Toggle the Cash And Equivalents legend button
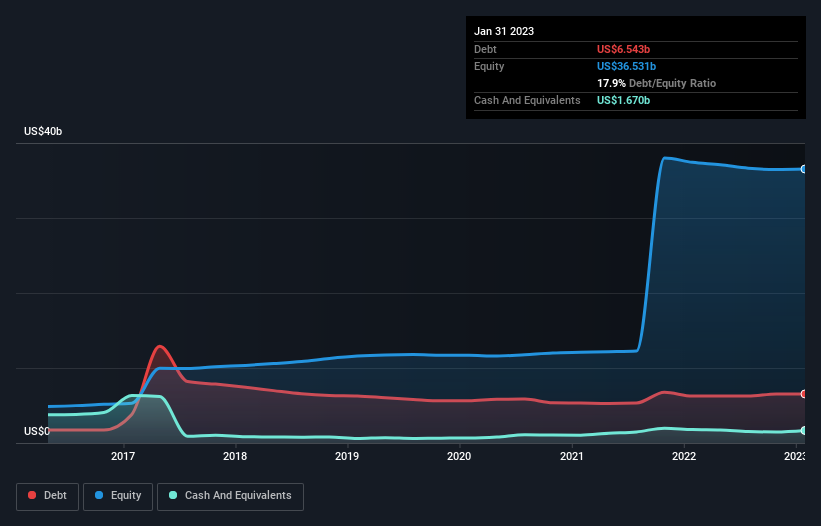The height and width of the screenshot is (526, 821). click(230, 496)
